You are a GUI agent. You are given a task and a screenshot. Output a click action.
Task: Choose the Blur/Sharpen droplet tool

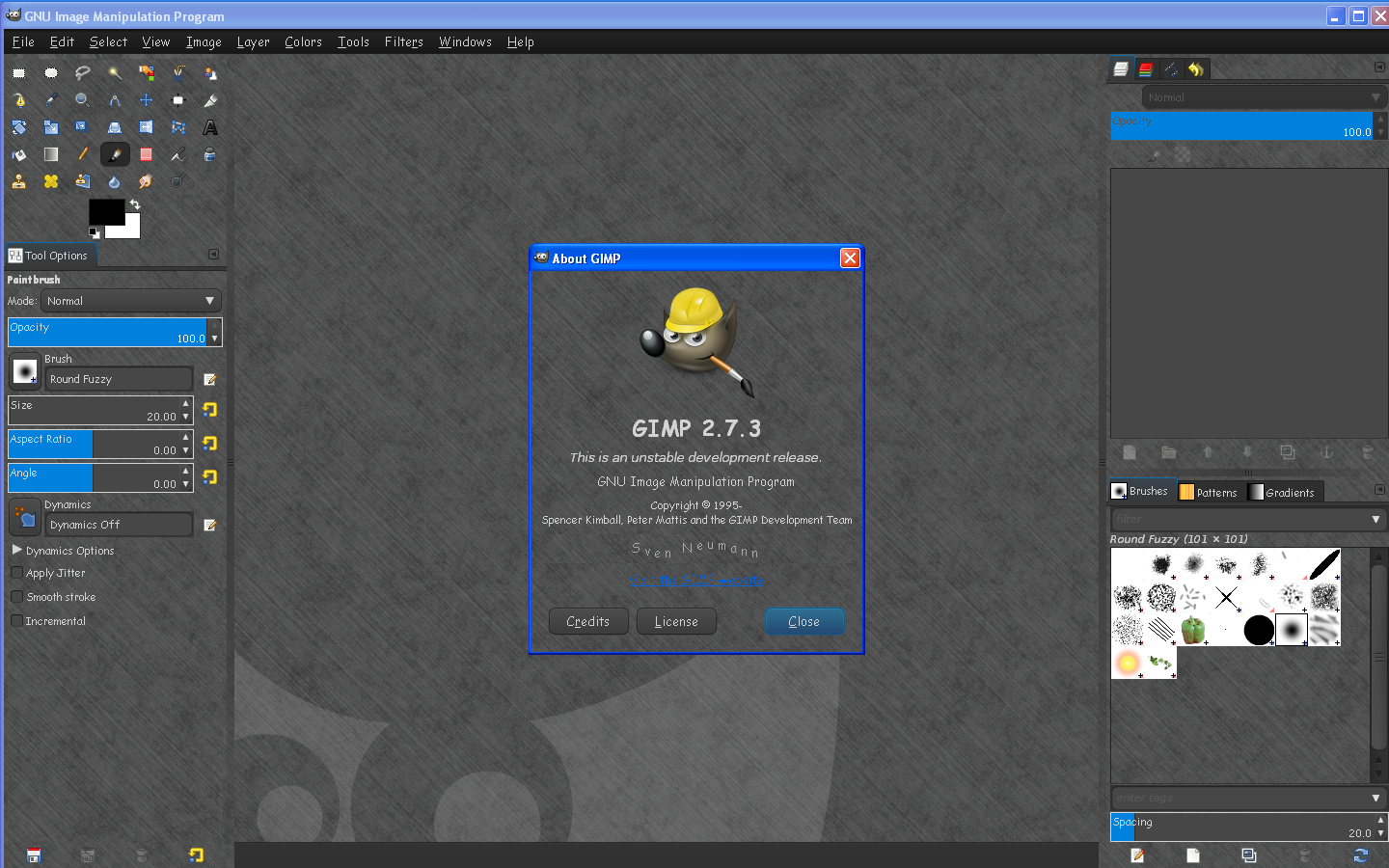pyautogui.click(x=115, y=181)
